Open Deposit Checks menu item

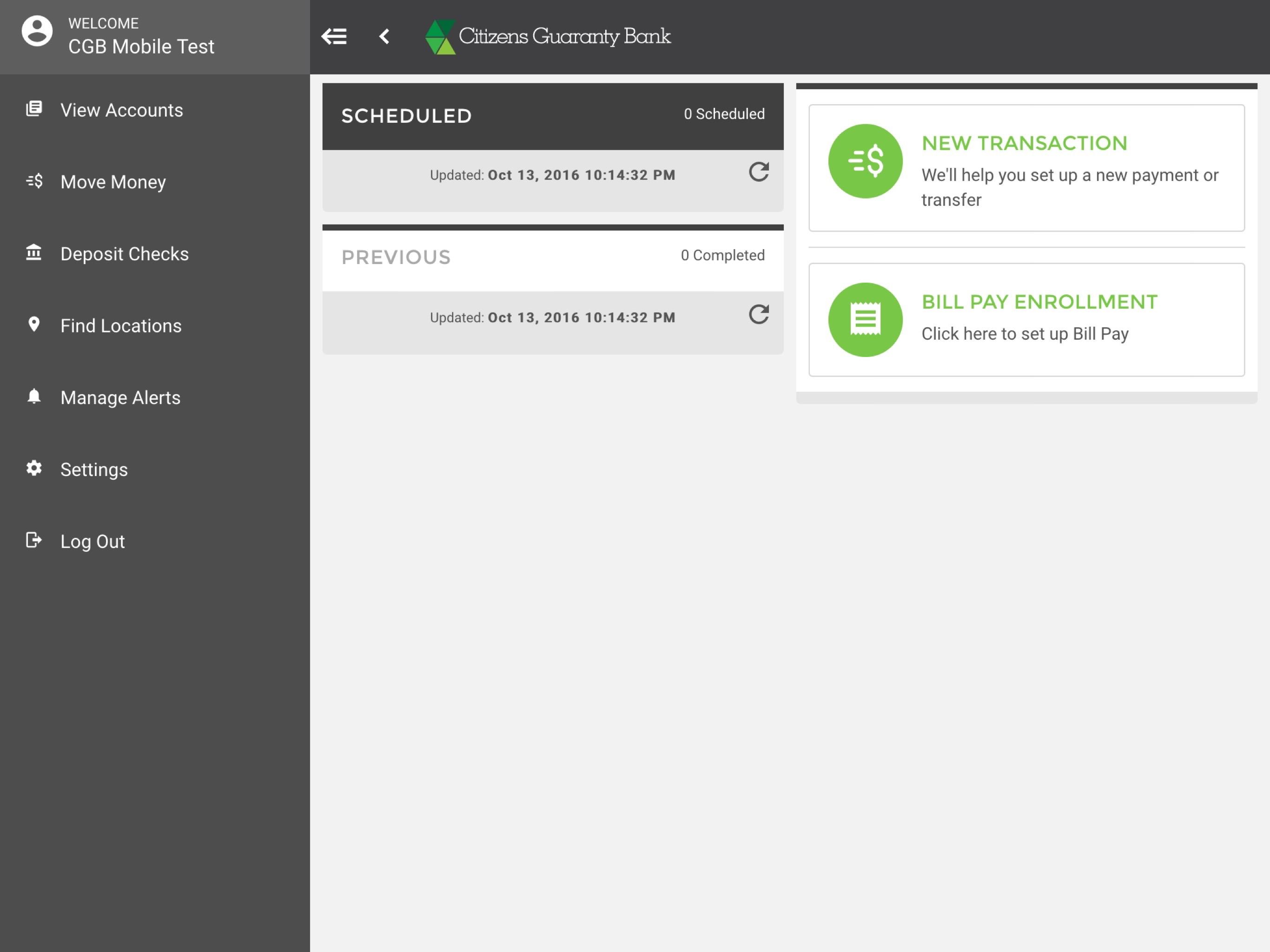pos(155,254)
